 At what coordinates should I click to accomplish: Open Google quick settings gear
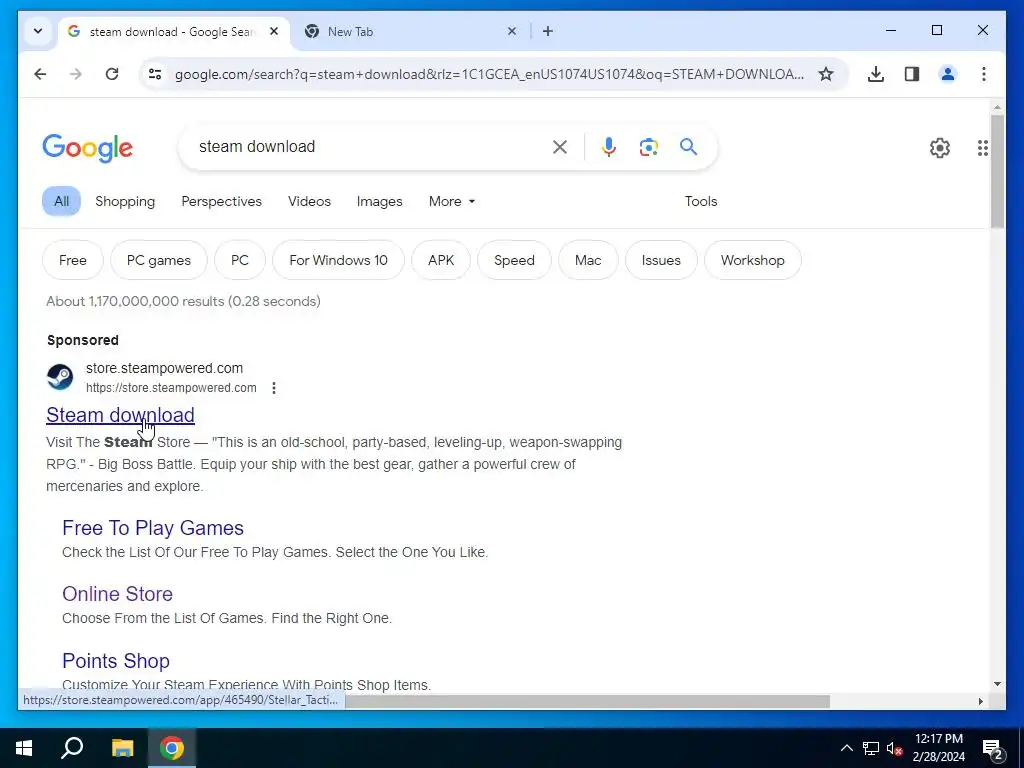point(940,148)
